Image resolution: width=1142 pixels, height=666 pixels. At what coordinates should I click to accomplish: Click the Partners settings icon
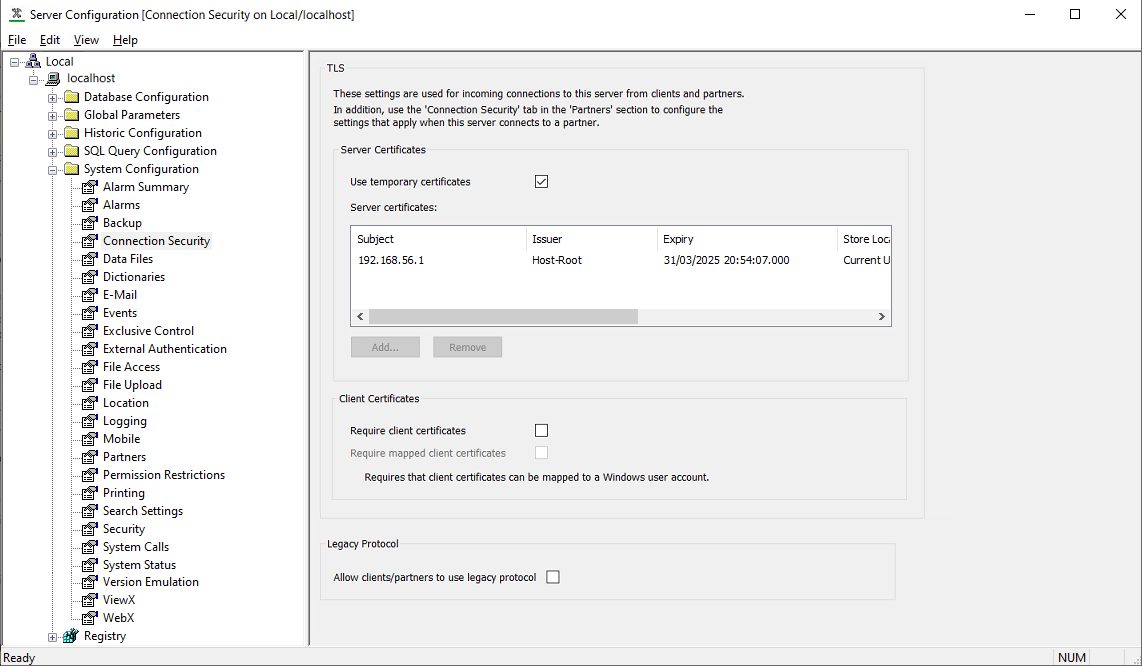click(x=90, y=457)
